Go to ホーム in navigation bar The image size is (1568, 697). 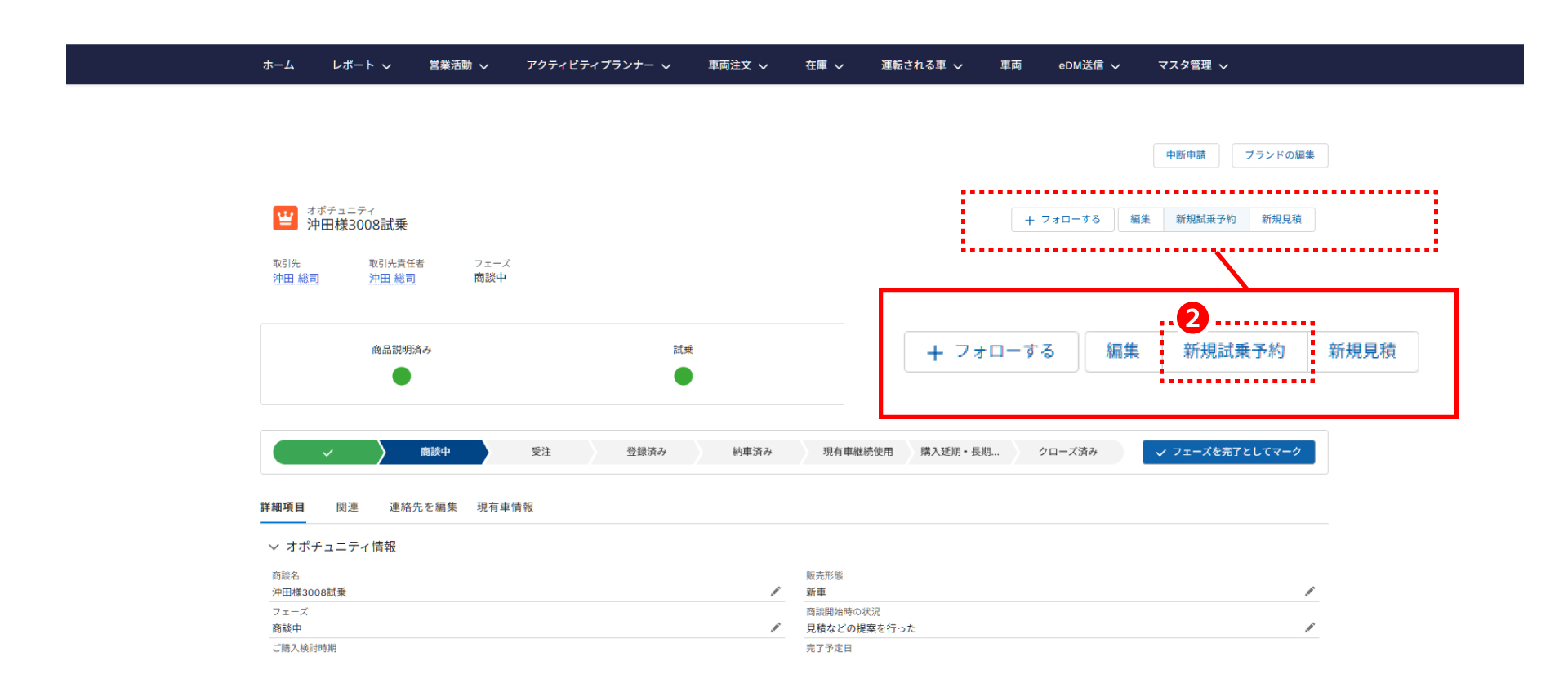(278, 65)
